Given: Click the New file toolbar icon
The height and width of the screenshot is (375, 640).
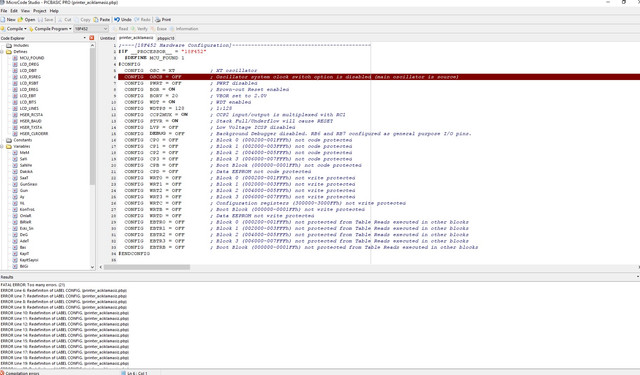Looking at the screenshot, I should pyautogui.click(x=8, y=20).
